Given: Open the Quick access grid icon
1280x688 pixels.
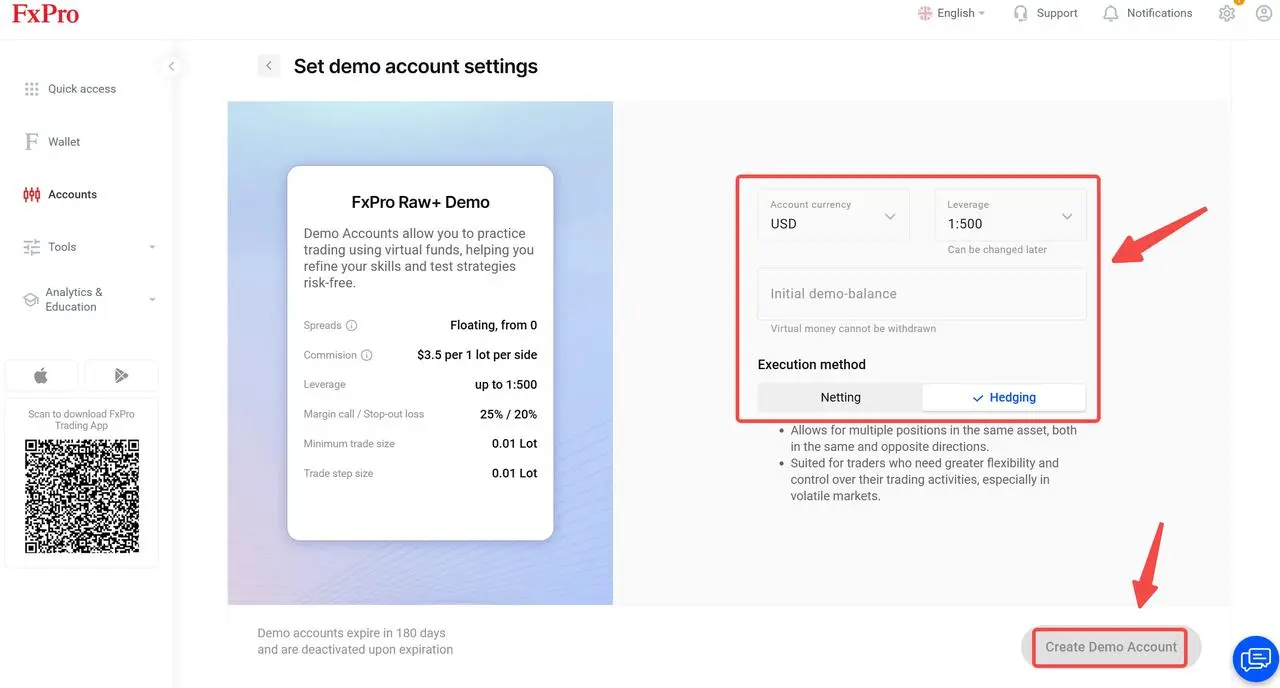Looking at the screenshot, I should click(x=32, y=89).
